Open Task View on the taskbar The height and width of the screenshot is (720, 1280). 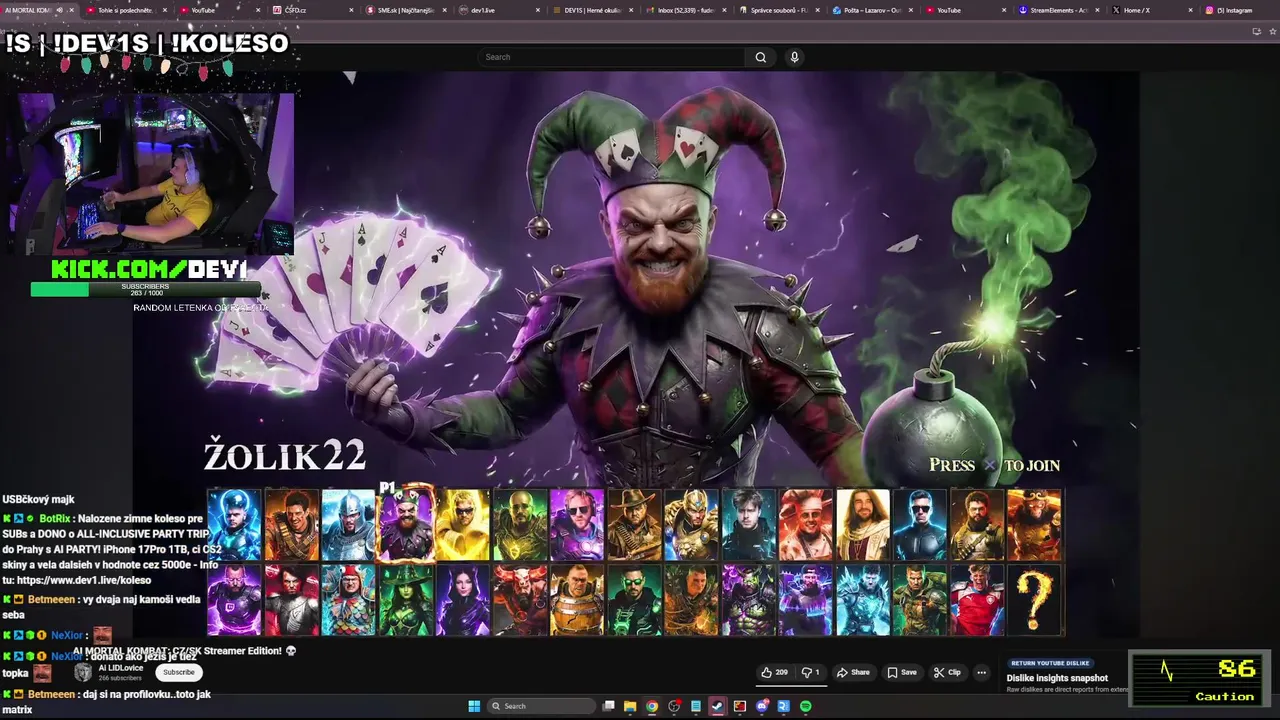tap(608, 706)
